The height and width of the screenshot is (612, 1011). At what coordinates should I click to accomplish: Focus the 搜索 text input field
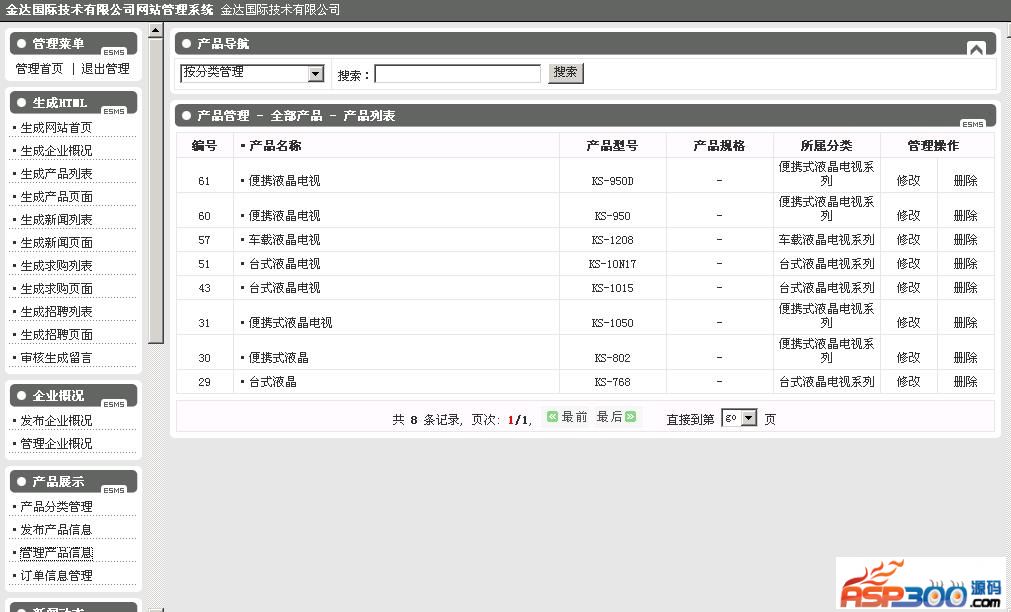(458, 74)
